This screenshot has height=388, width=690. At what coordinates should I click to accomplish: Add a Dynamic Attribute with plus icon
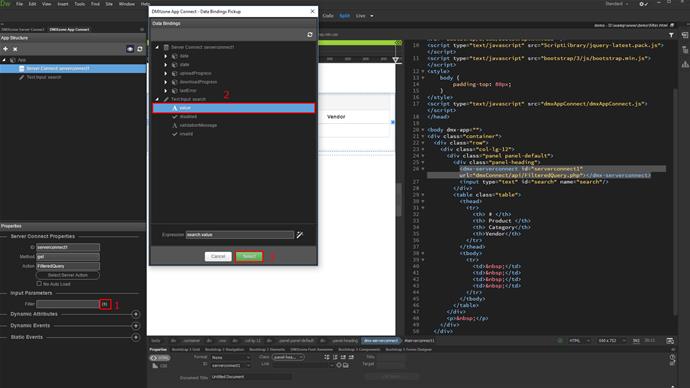click(136, 314)
